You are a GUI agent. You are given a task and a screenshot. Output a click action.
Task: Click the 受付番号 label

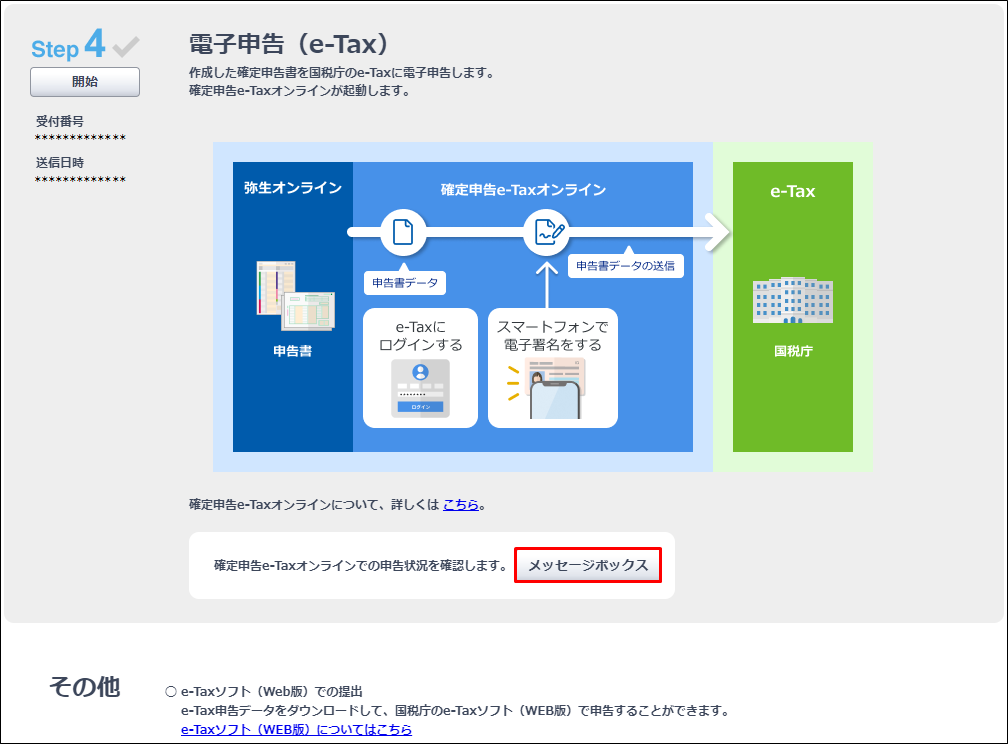tap(60, 122)
